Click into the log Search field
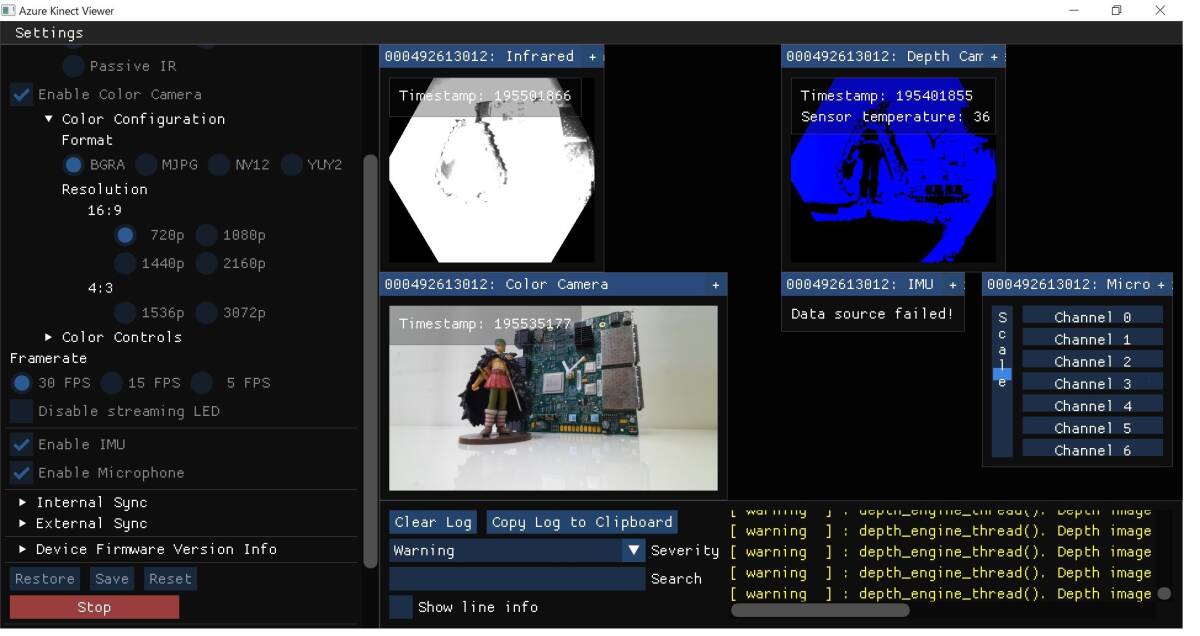The image size is (1200, 636). click(517, 579)
